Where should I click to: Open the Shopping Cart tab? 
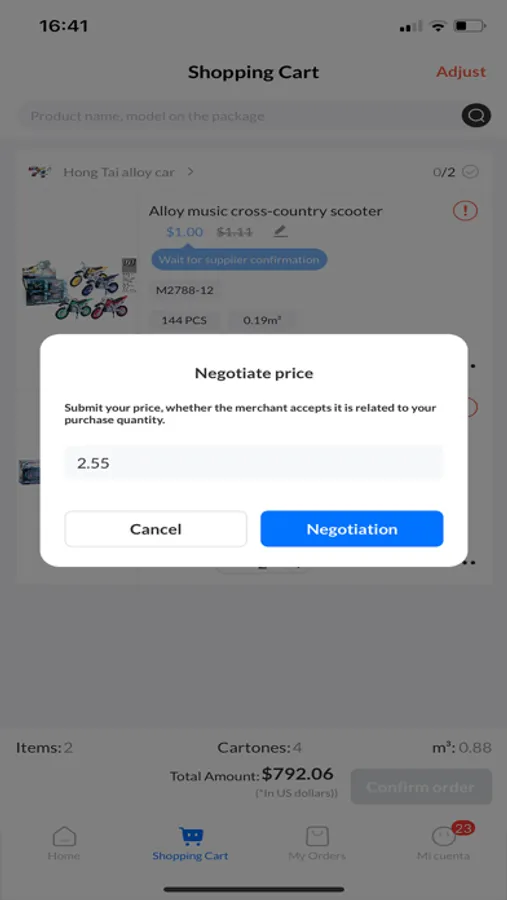(x=190, y=844)
